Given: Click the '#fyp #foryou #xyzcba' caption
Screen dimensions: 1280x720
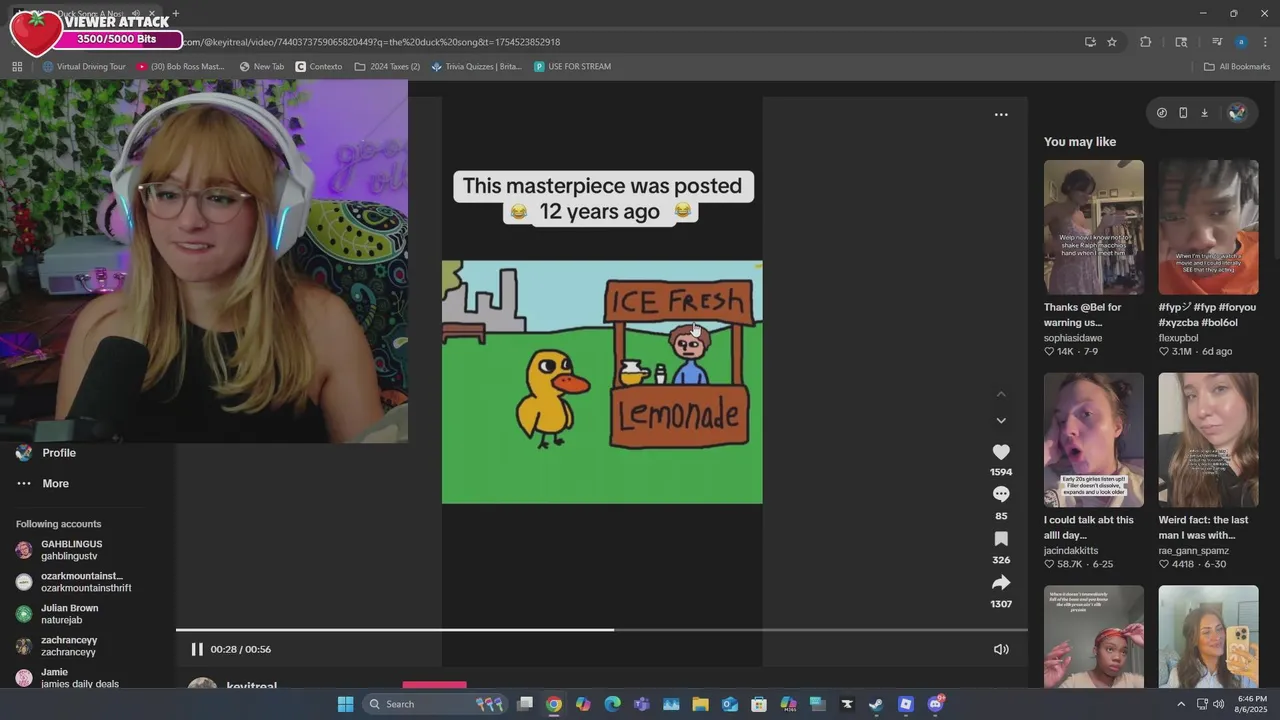Looking at the screenshot, I should coord(1207,315).
